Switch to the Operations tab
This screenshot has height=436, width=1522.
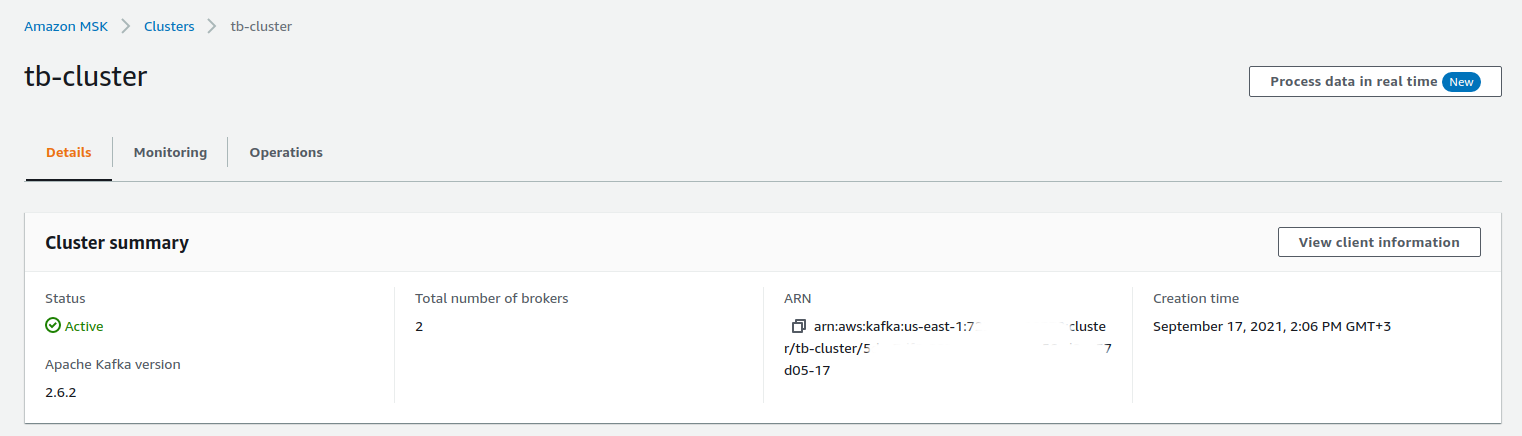point(286,153)
